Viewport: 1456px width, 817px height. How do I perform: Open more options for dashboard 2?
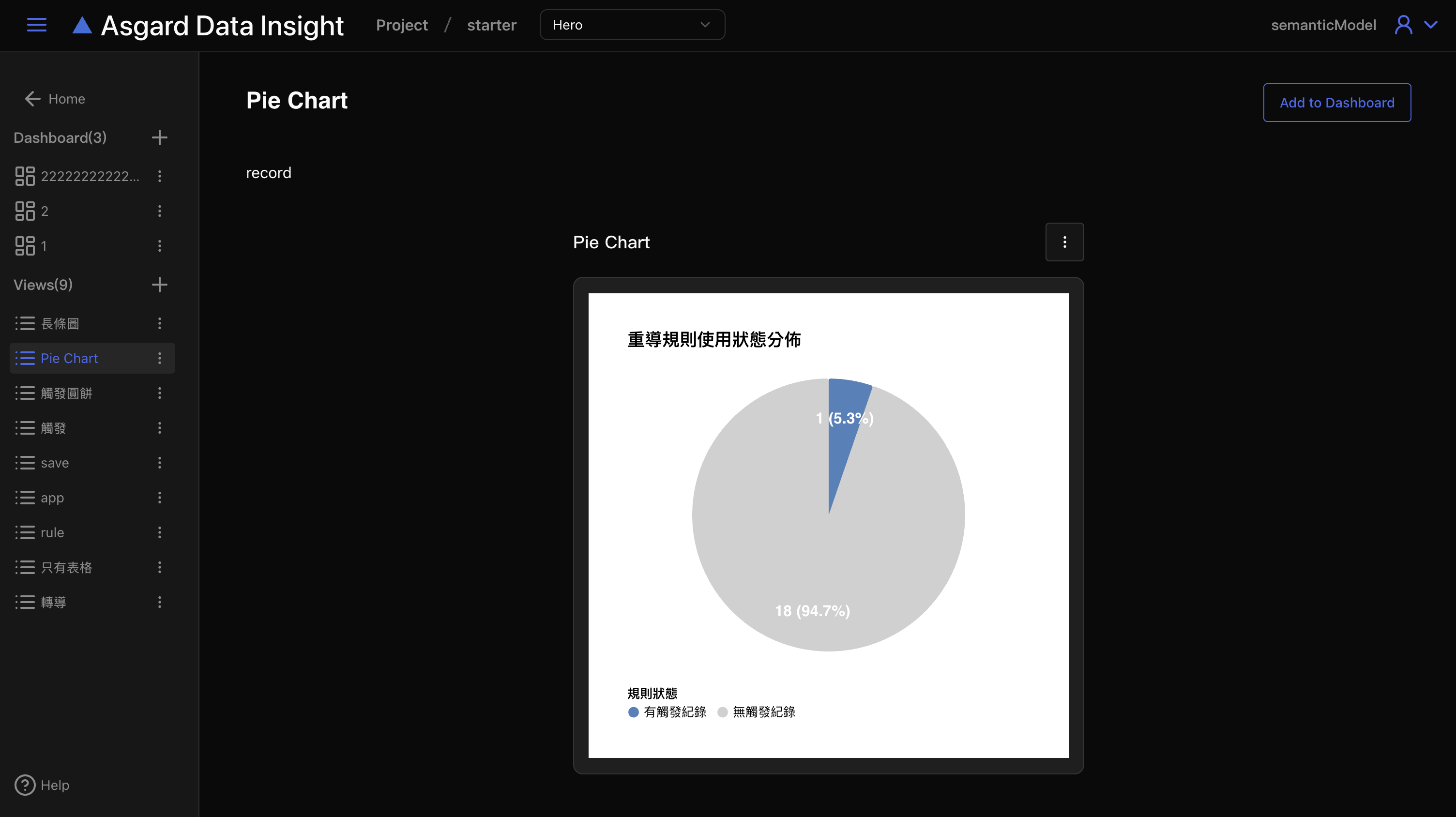coord(159,211)
